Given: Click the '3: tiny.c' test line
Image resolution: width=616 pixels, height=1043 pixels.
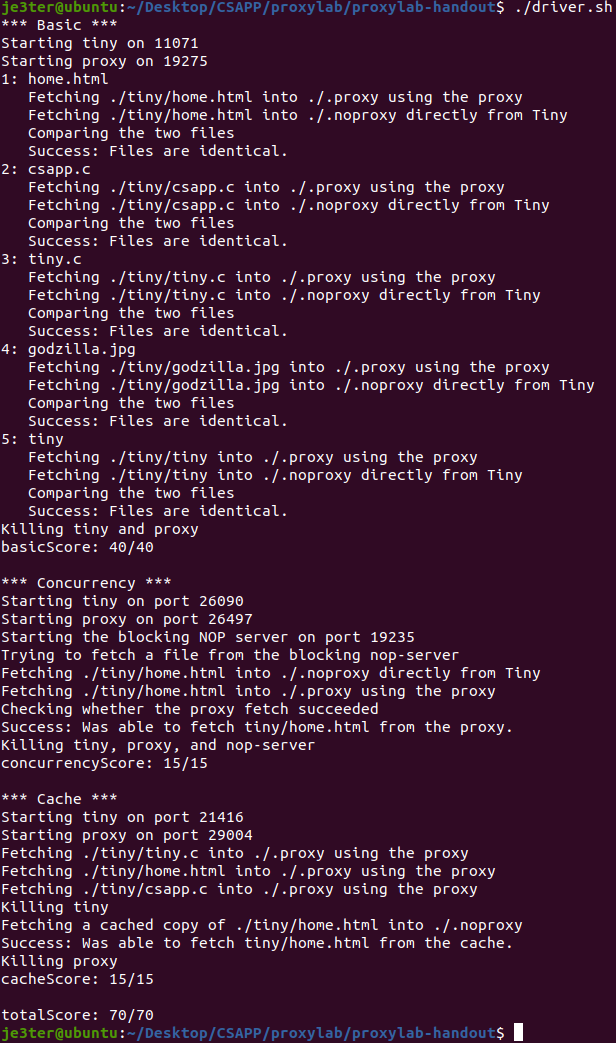Looking at the screenshot, I should click(41, 259).
